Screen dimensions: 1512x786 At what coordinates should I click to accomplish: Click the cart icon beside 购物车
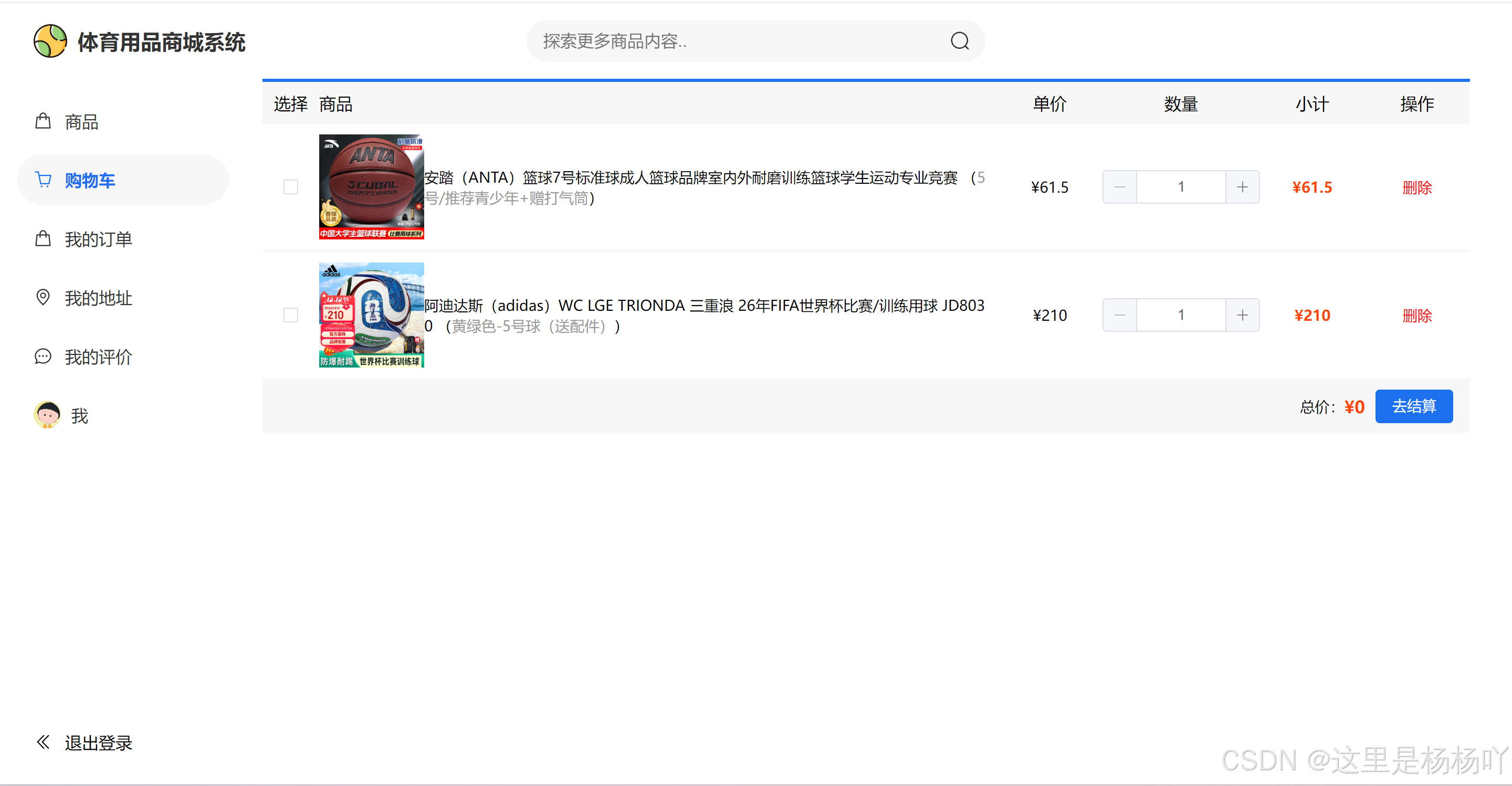point(44,179)
